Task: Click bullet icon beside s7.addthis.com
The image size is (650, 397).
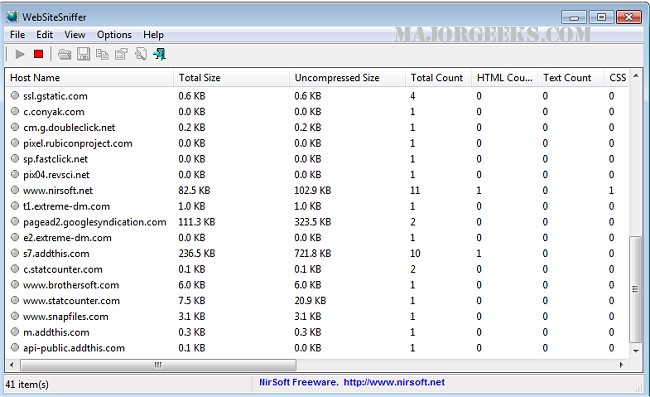Action: pos(15,253)
